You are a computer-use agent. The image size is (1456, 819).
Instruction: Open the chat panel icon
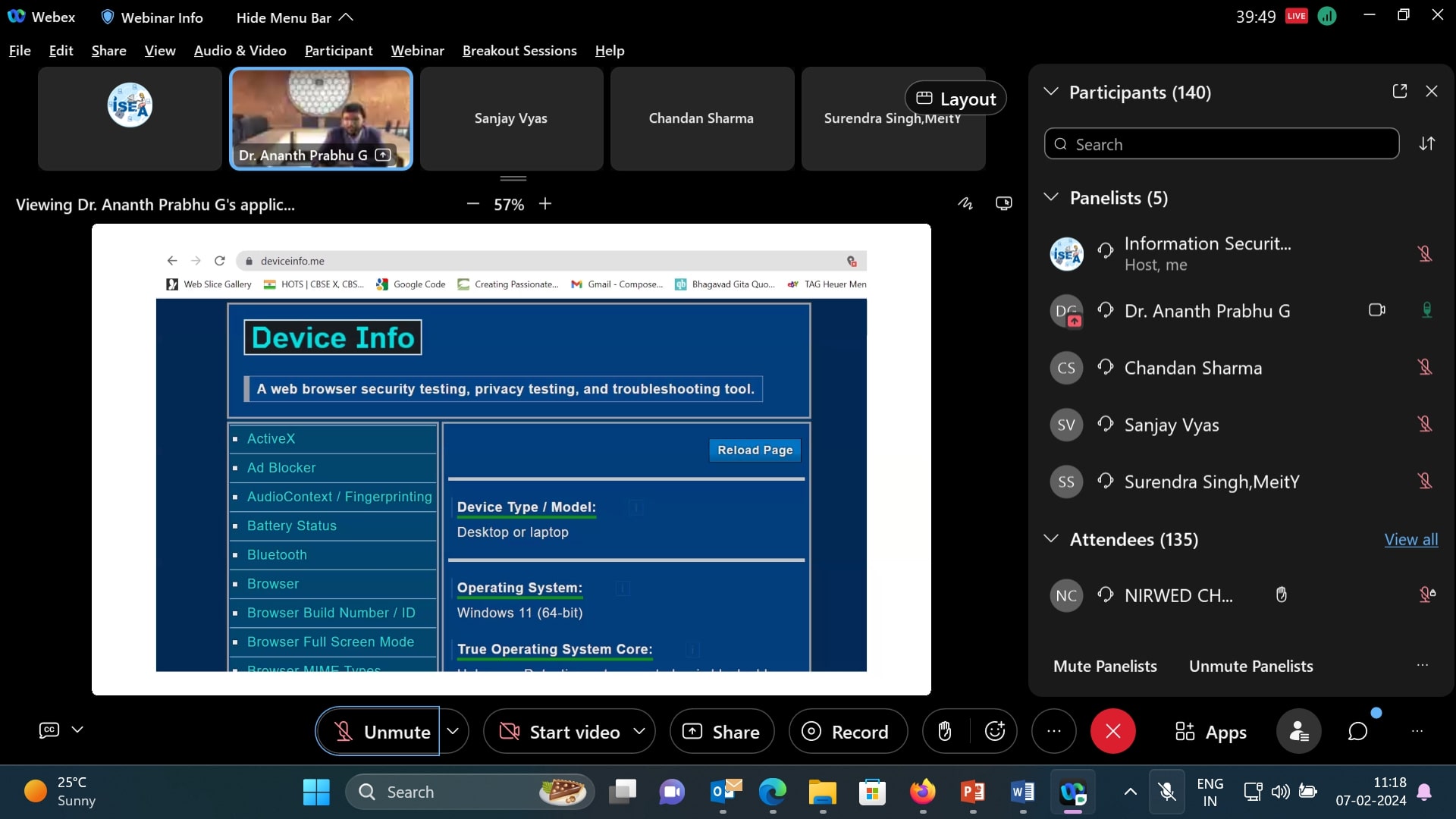coord(1357,731)
